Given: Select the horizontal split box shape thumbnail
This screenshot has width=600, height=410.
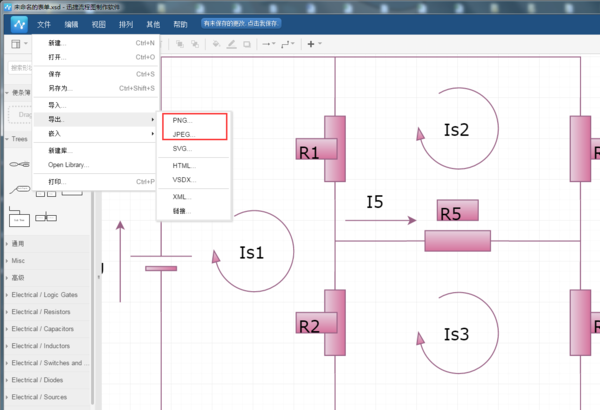Looking at the screenshot, I should pyautogui.click(x=46, y=217).
